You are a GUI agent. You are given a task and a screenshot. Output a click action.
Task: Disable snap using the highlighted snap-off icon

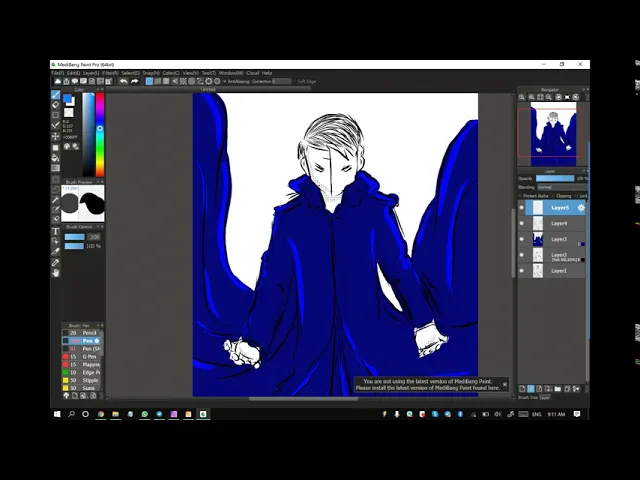[149, 81]
